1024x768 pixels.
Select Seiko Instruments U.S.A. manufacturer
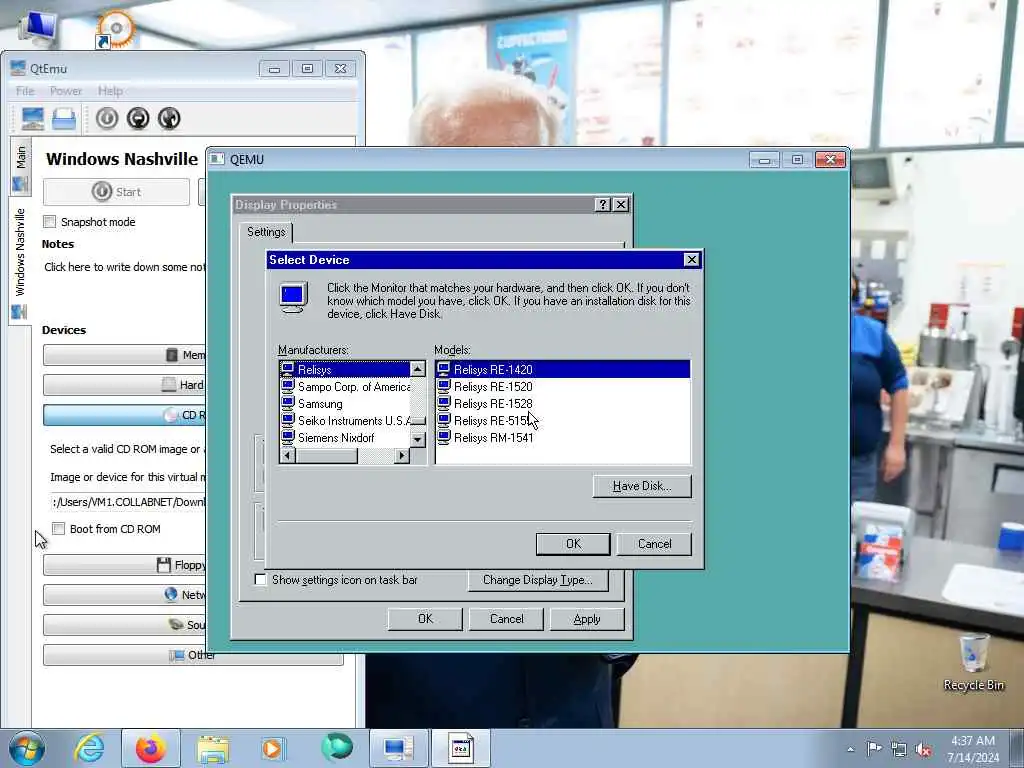(344, 421)
